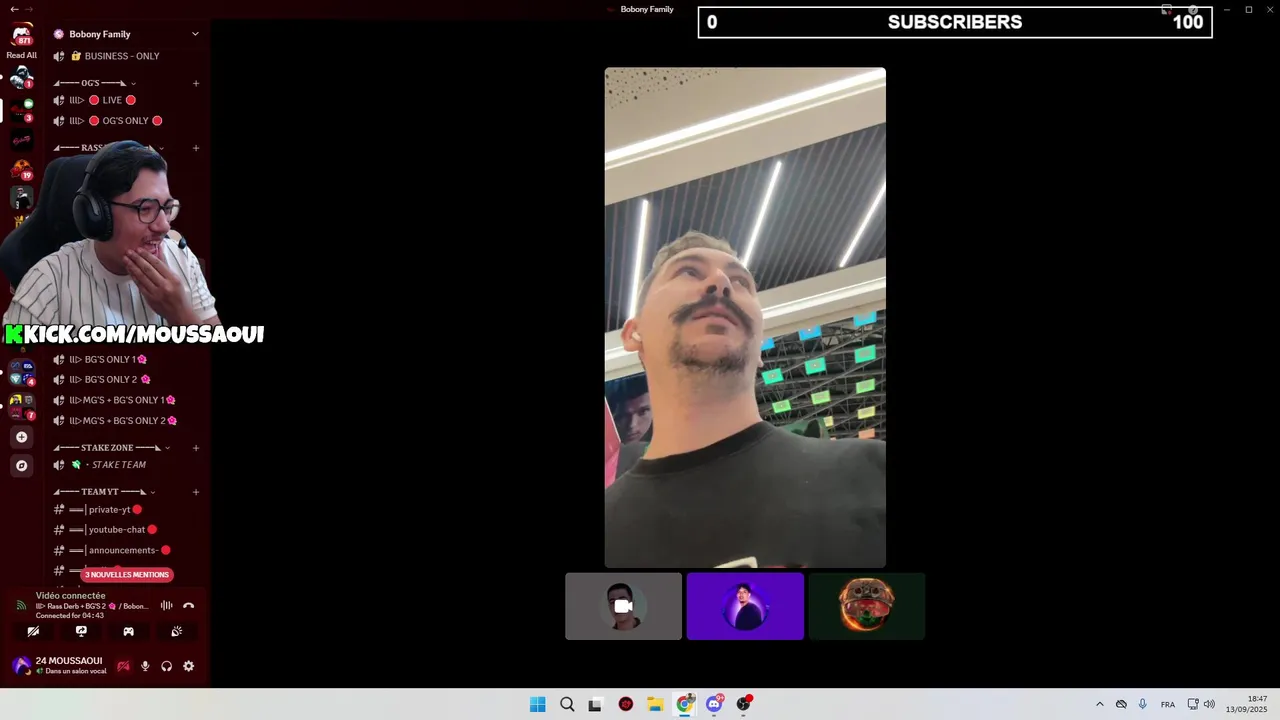Open the server icon with 19 notification badge
Screen dimensions: 1280x720
[21, 168]
